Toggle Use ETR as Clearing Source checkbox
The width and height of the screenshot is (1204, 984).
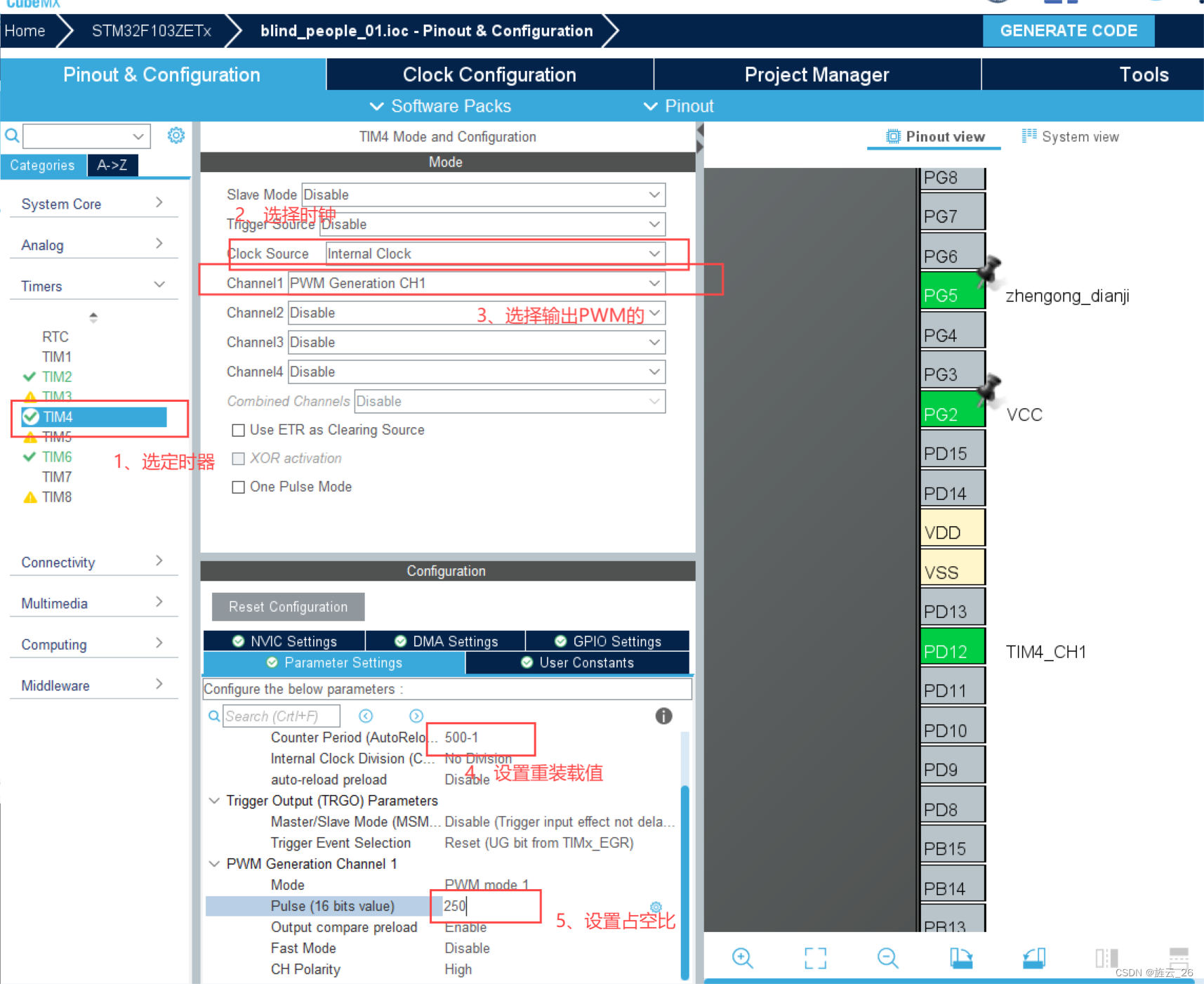point(239,430)
